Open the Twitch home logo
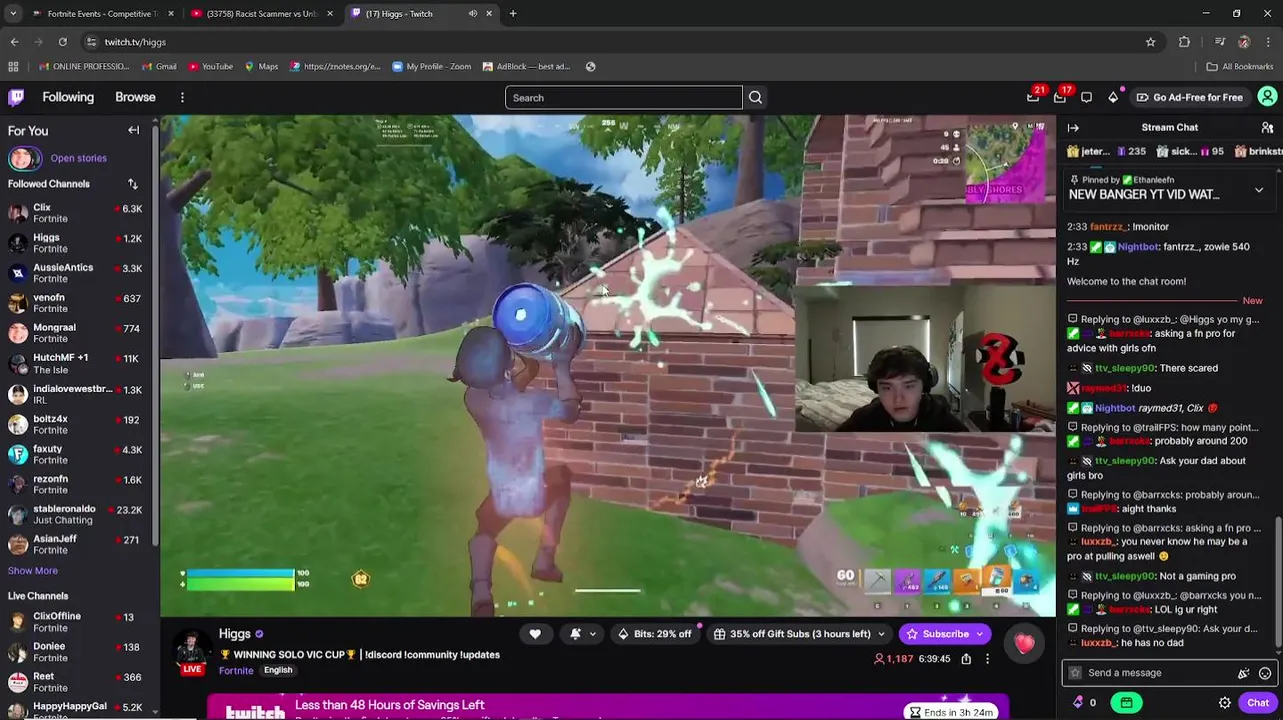 [16, 97]
